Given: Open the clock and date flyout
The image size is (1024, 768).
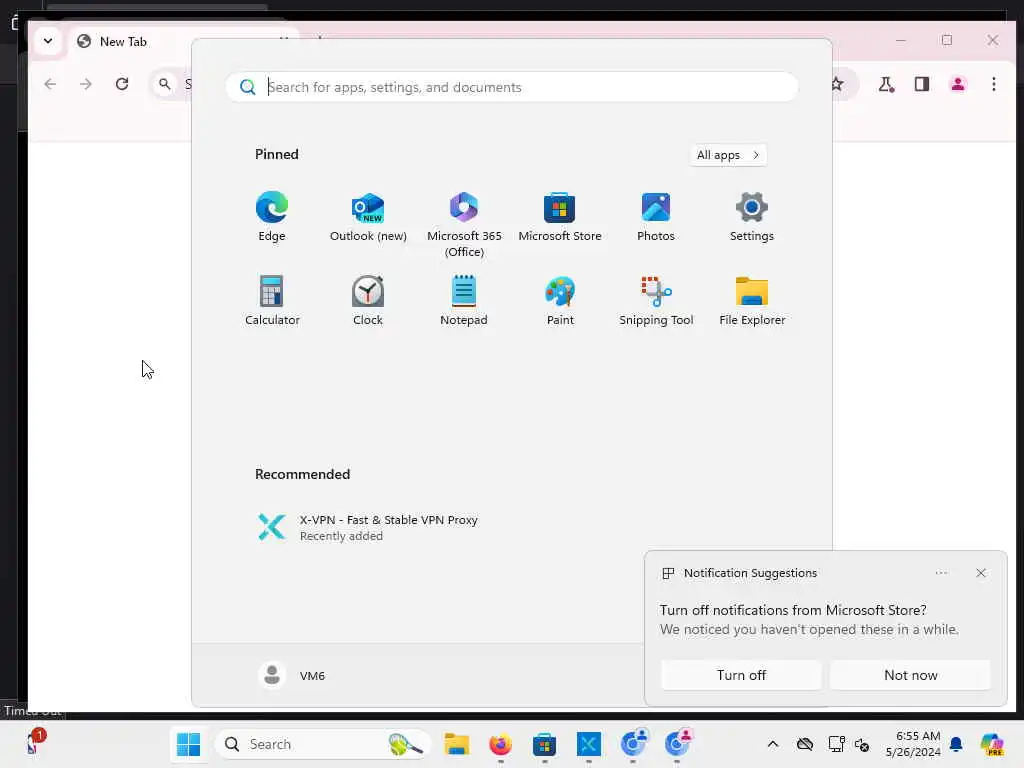Looking at the screenshot, I should point(913,744).
